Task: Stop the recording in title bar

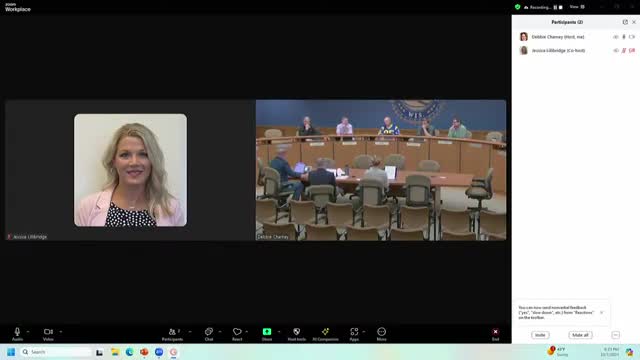Action: [x=561, y=7]
